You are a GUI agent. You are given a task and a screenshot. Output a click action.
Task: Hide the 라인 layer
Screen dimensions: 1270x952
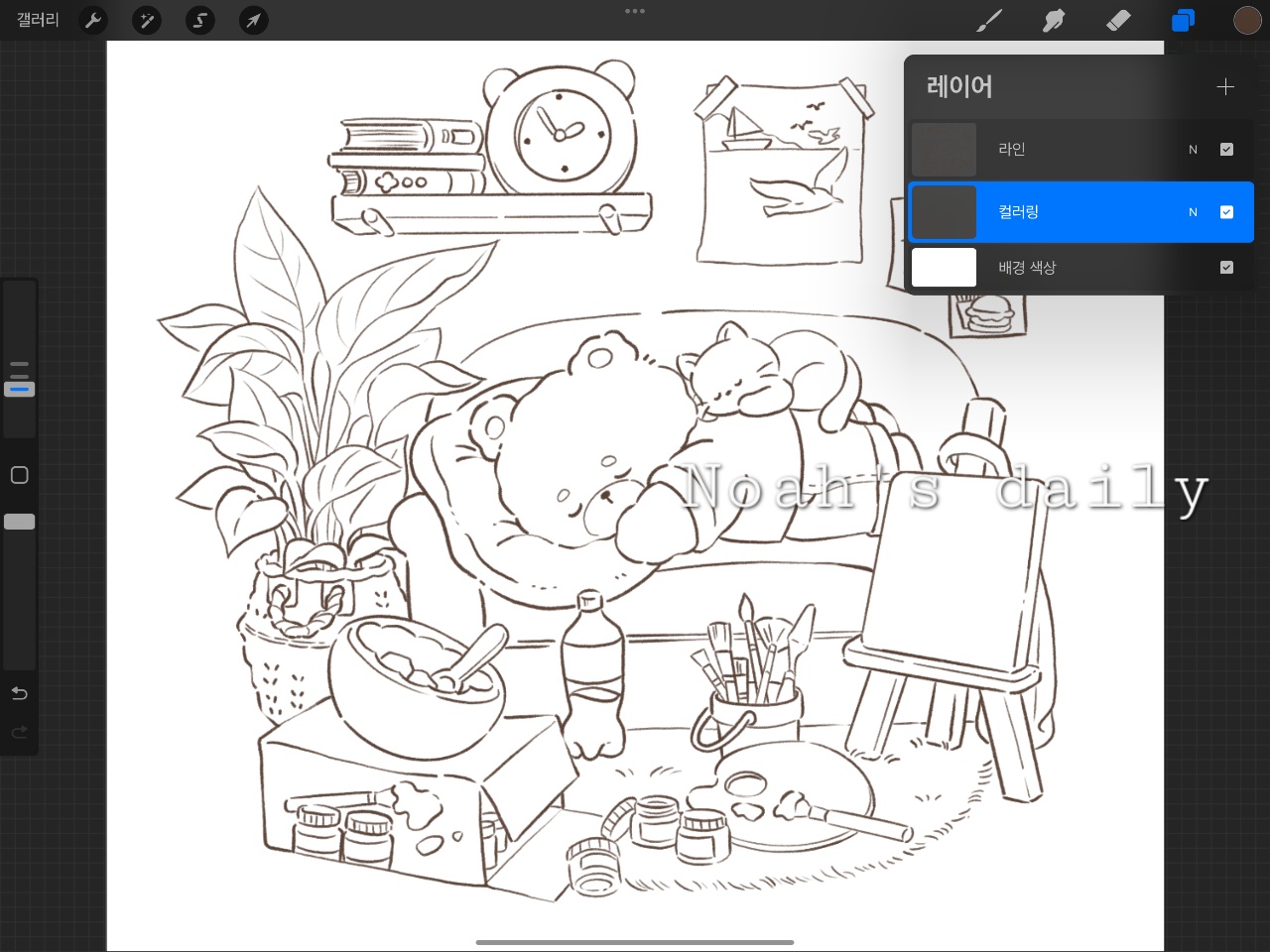click(x=1226, y=150)
